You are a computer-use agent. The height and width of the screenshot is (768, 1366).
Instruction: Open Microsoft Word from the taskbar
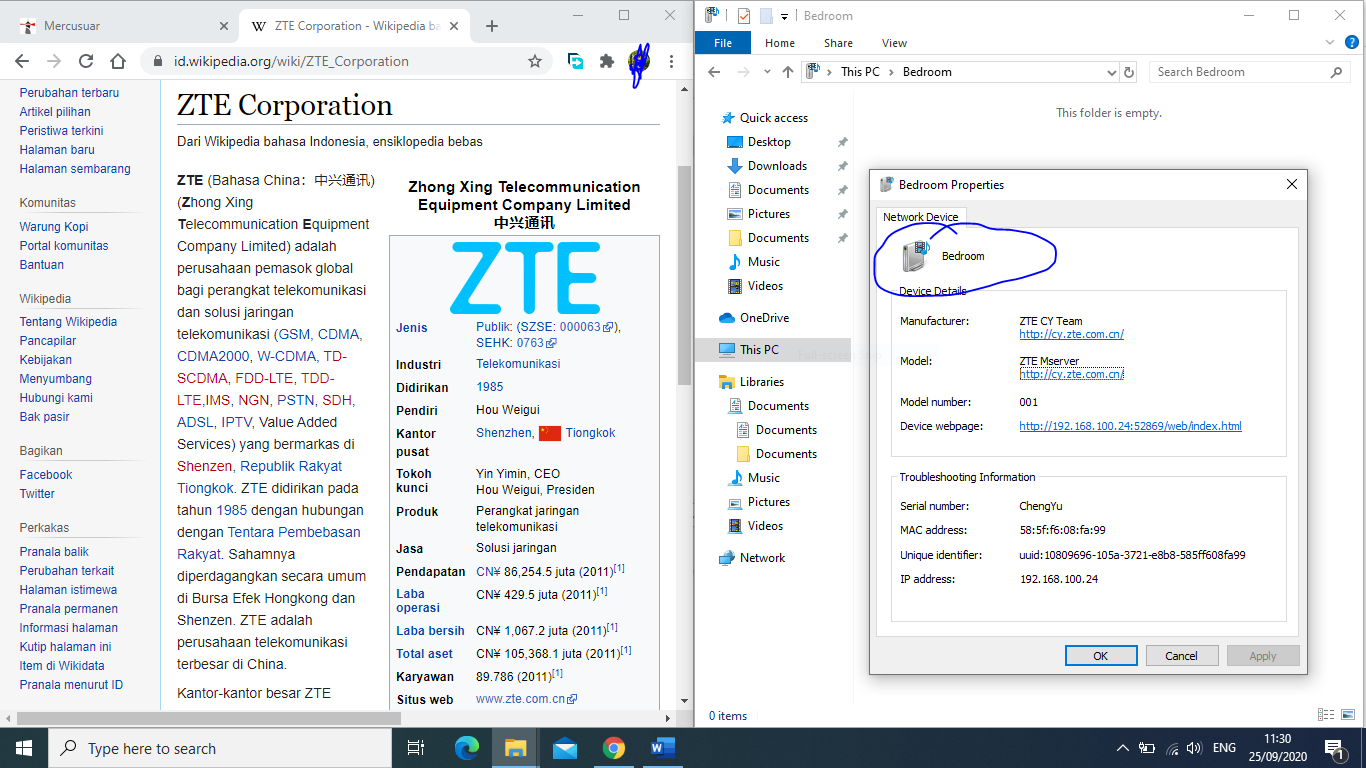tap(662, 747)
